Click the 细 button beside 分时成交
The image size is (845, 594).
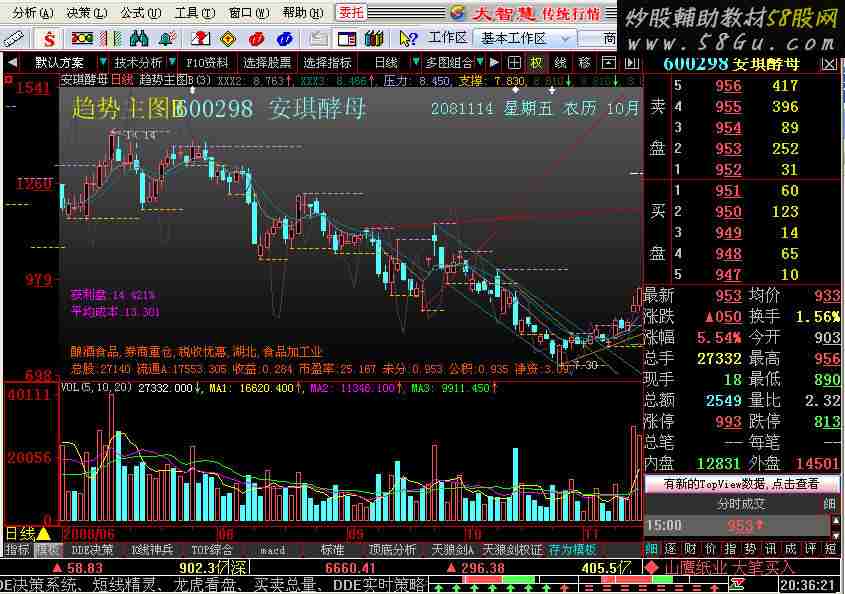pos(829,504)
